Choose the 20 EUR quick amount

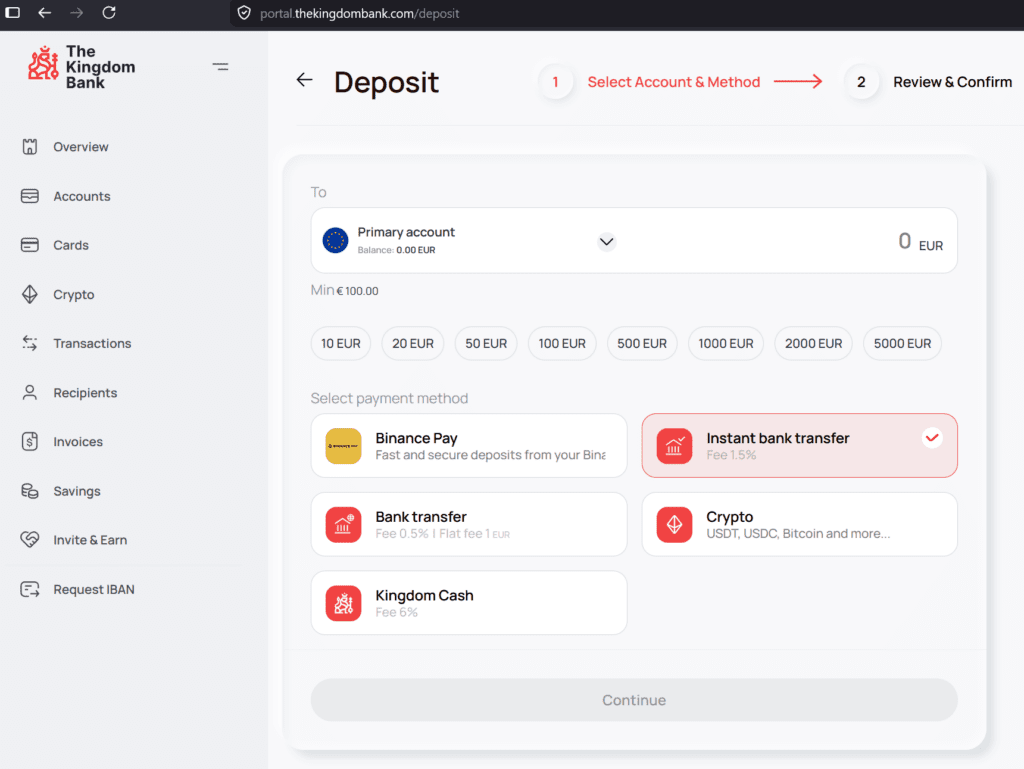(x=413, y=343)
